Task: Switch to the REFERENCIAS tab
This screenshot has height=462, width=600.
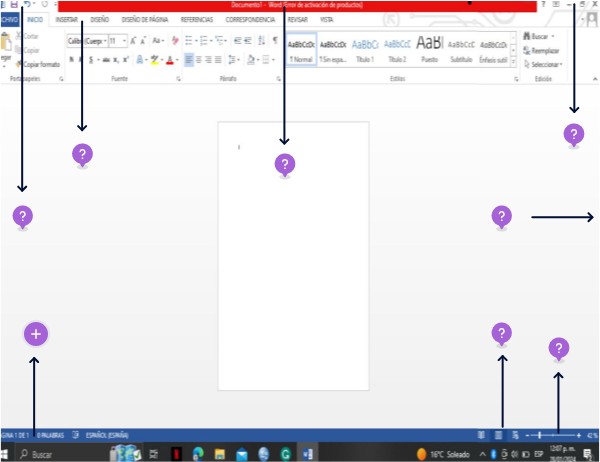Action: coord(196,19)
